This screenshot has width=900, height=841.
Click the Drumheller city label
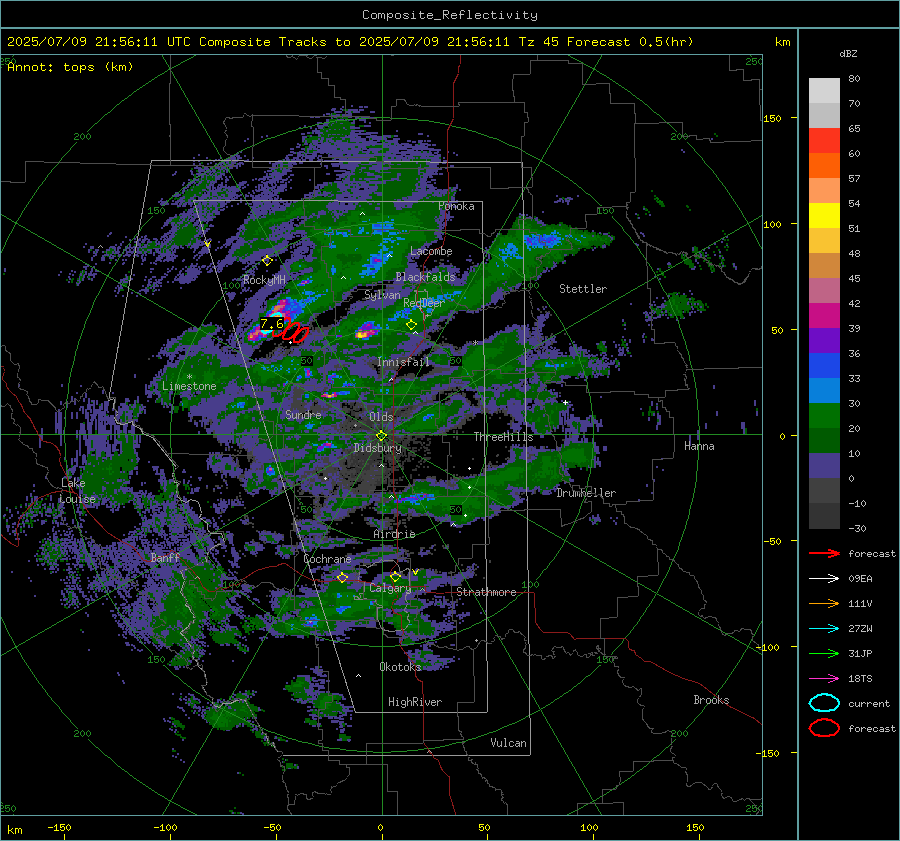point(586,493)
